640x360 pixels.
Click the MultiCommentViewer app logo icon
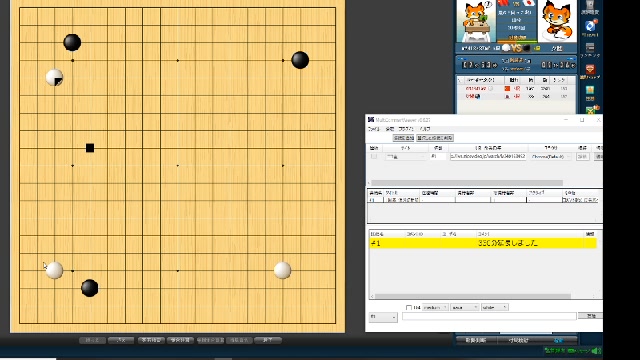(x=371, y=120)
